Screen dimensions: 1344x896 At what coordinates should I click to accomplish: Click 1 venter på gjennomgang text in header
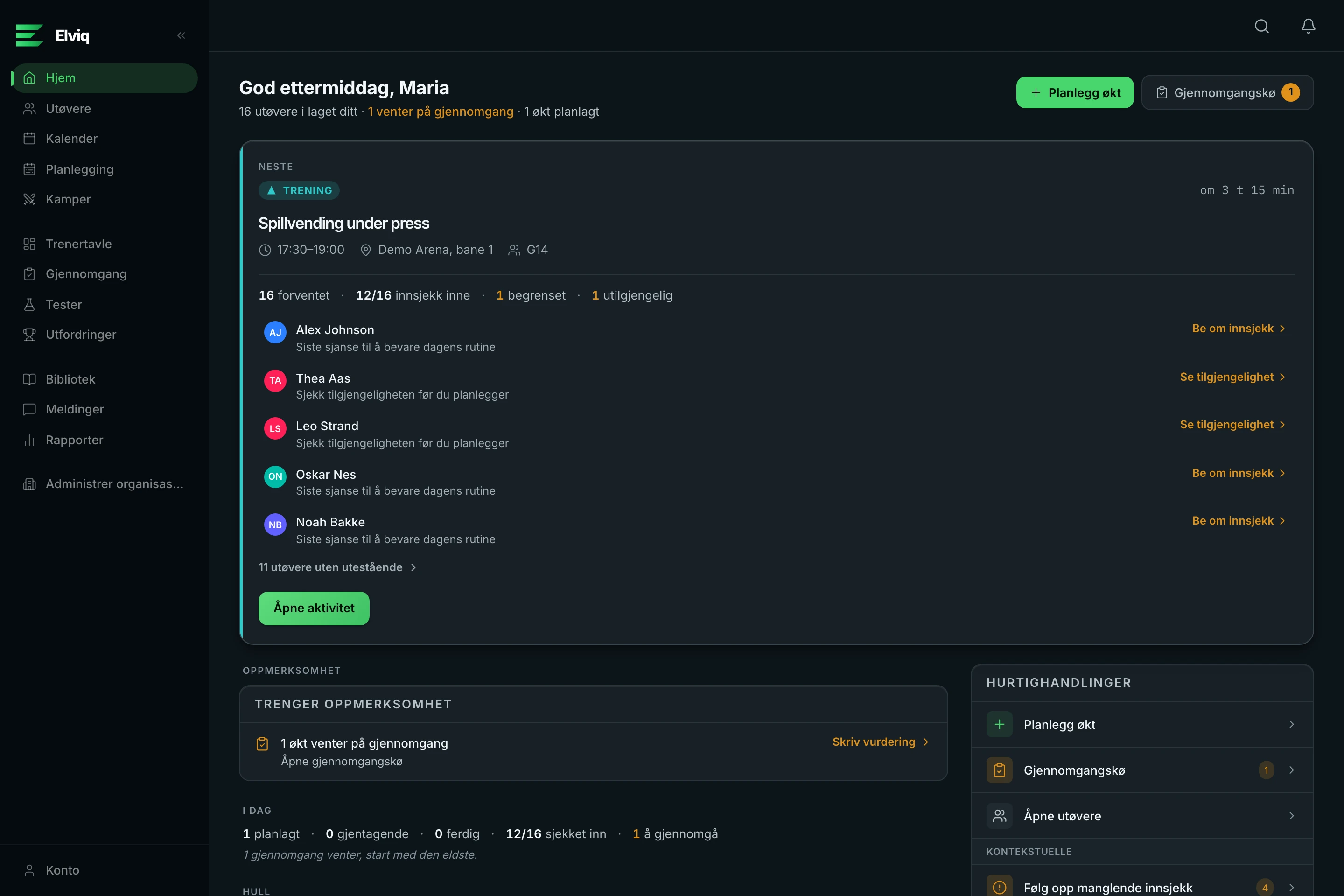(441, 112)
